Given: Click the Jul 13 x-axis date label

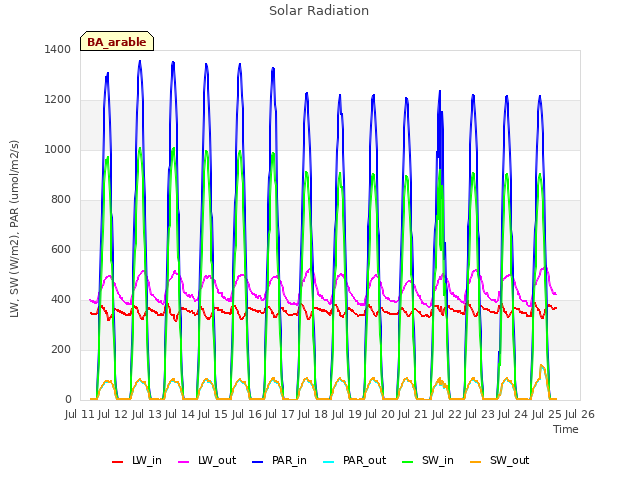Looking at the screenshot, I should click(147, 415).
